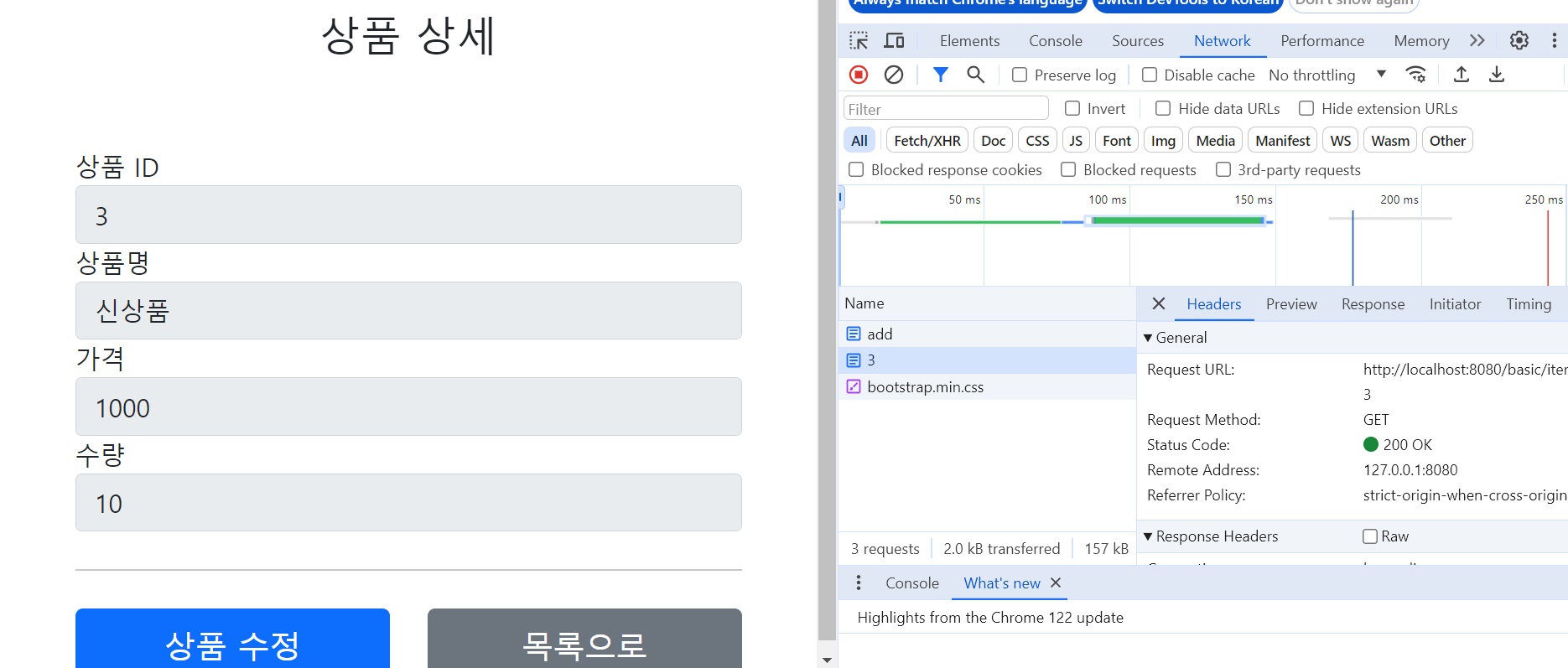The height and width of the screenshot is (668, 1568).
Task: Open the drawer three-dot menu
Action: click(x=858, y=583)
